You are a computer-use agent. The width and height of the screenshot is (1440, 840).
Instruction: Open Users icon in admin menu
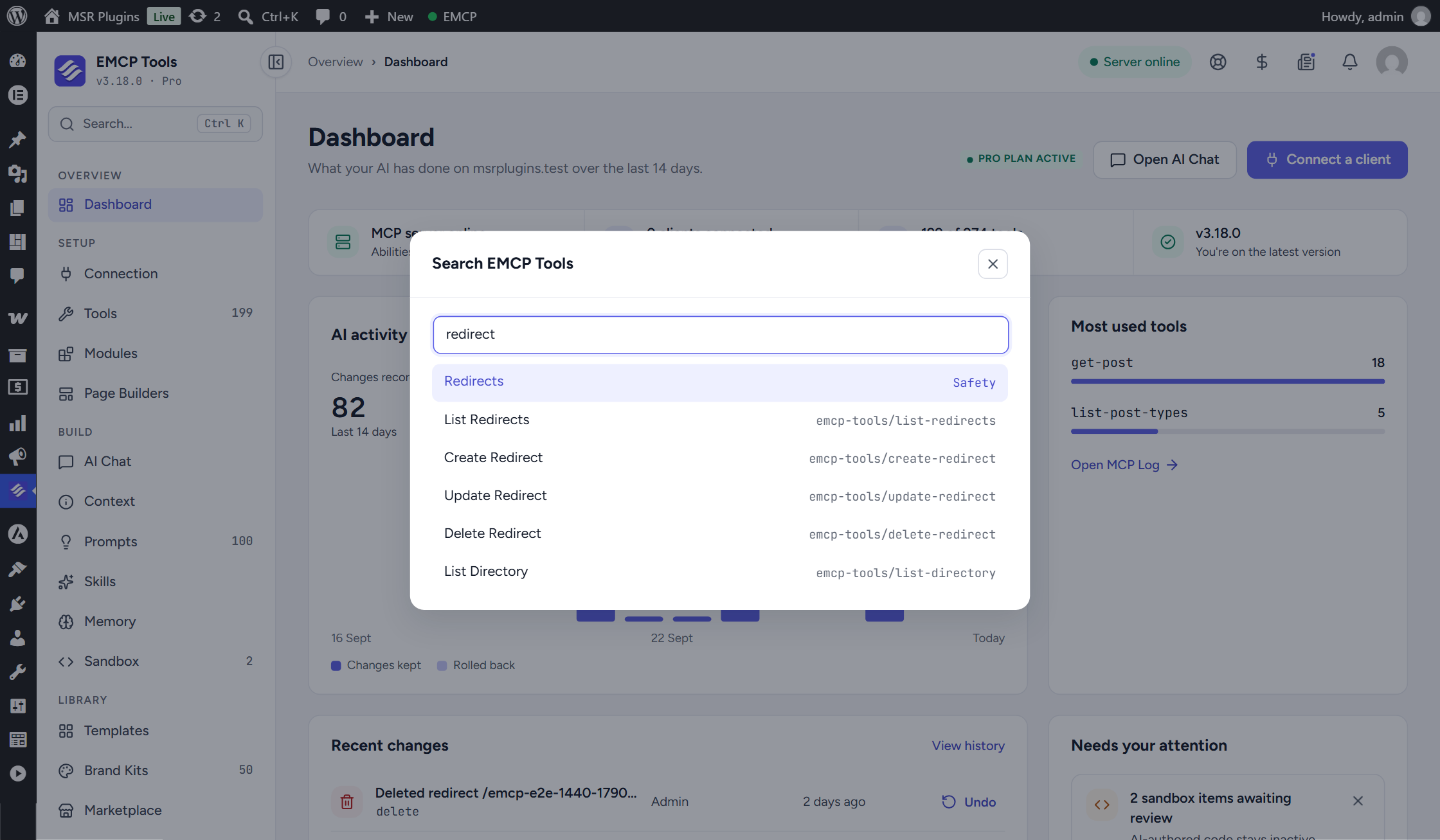(18, 638)
